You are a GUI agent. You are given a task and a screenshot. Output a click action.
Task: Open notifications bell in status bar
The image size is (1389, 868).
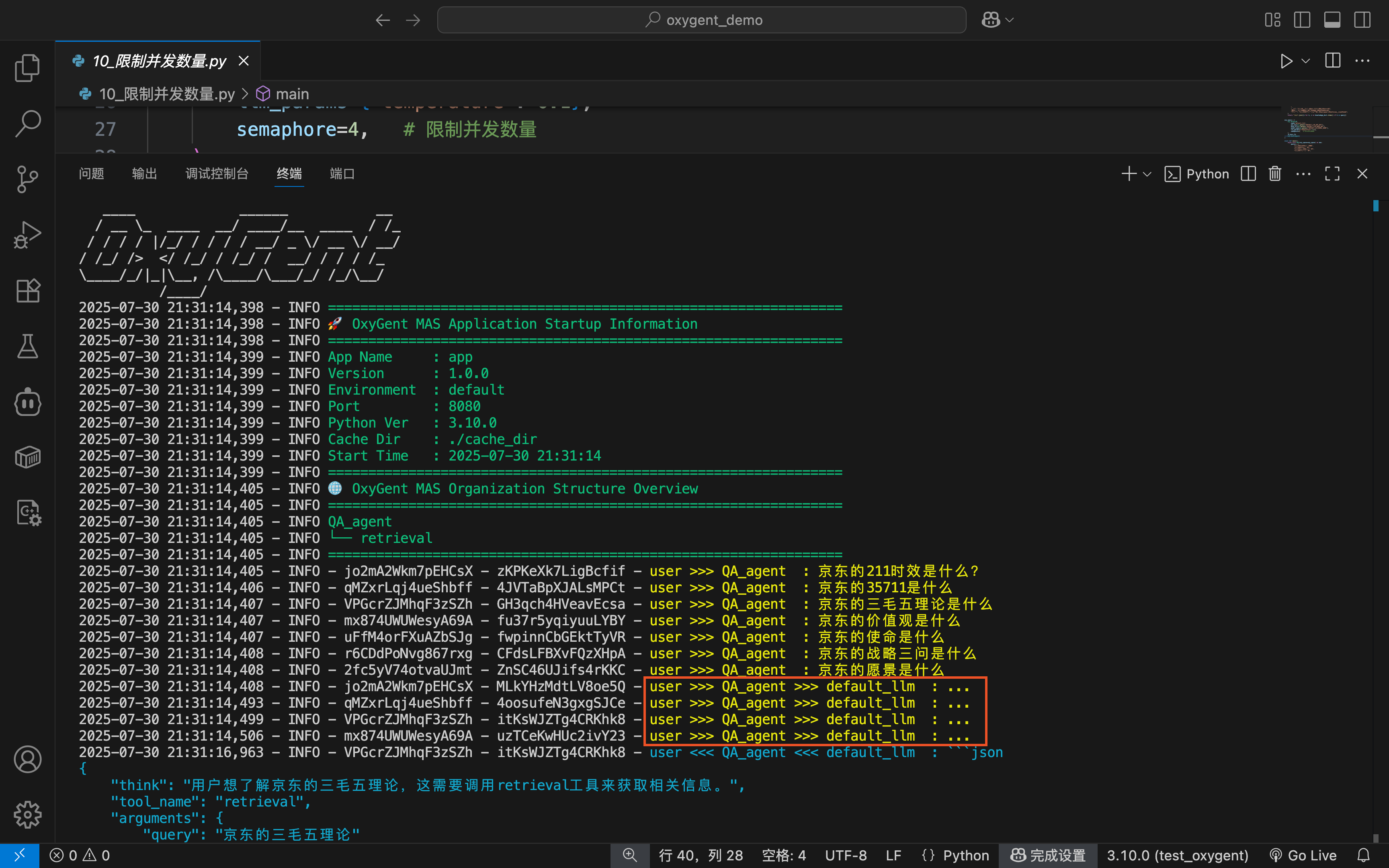[x=1364, y=856]
